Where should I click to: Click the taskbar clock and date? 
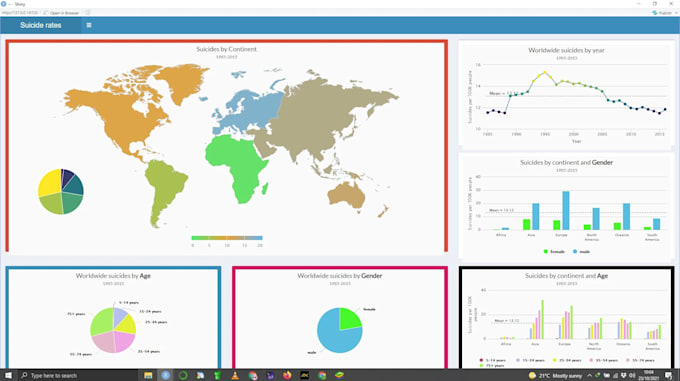[649, 375]
